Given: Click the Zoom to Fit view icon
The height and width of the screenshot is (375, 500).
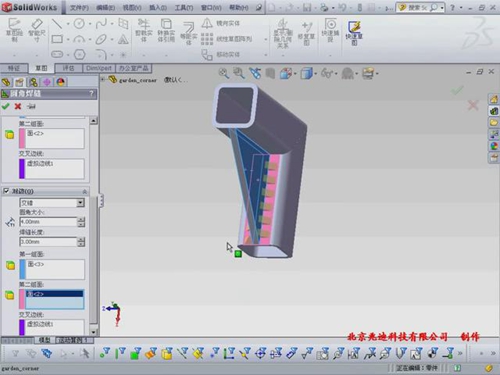Looking at the screenshot, I should pyautogui.click(x=224, y=73).
